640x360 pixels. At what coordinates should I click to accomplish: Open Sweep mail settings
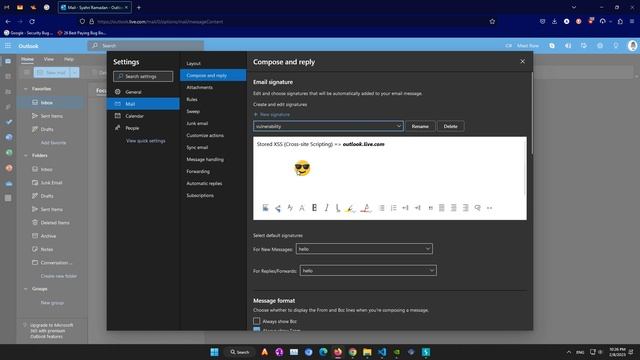[213, 111]
